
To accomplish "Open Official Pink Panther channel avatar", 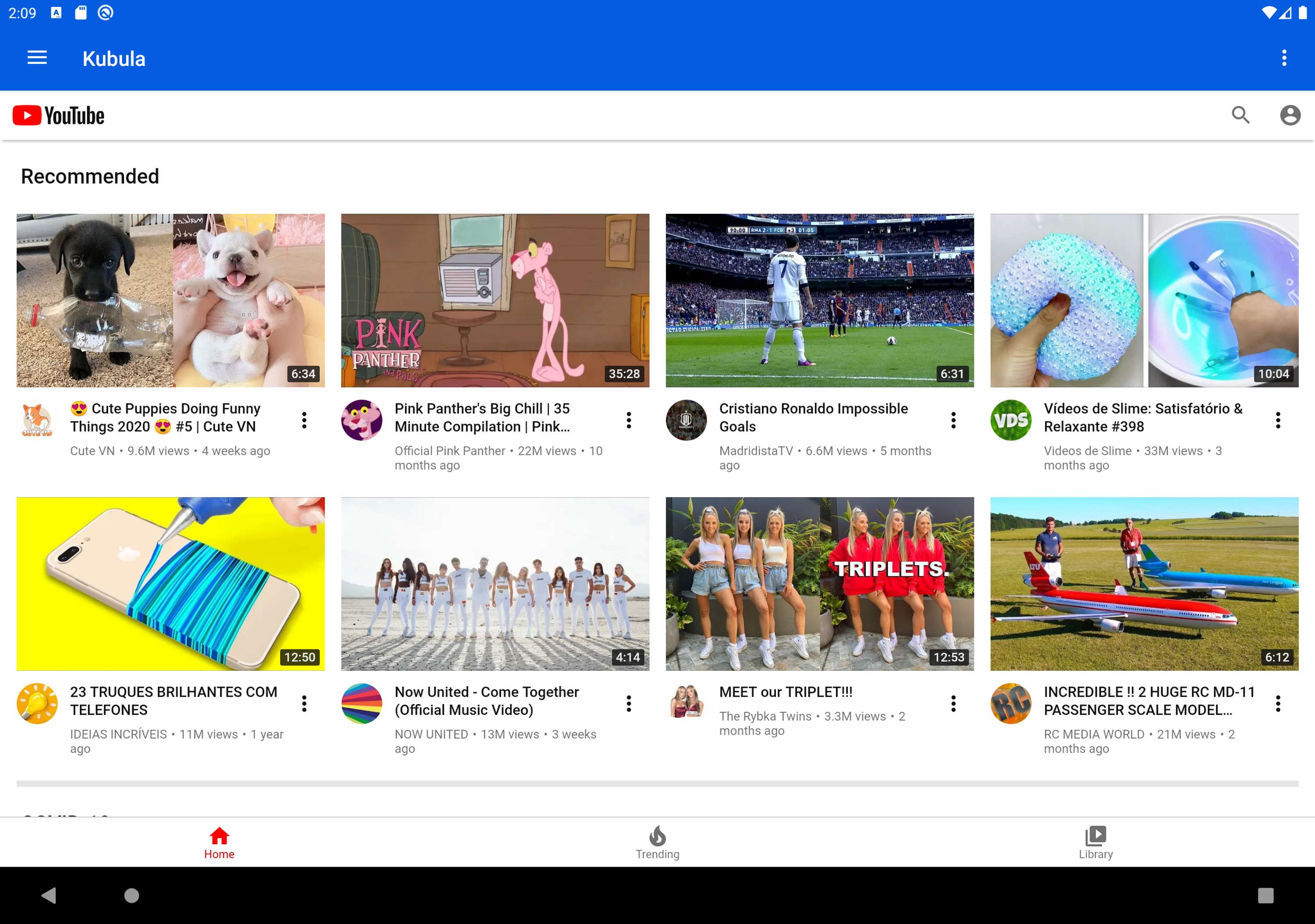I will pyautogui.click(x=361, y=420).
